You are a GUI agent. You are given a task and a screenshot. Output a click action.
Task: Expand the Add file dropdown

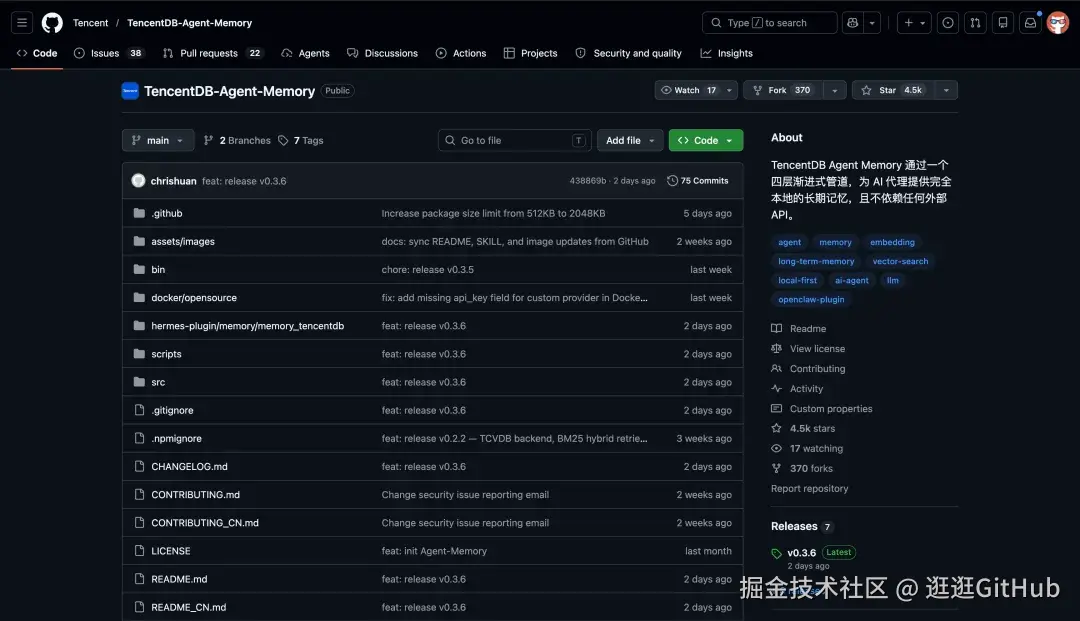coord(630,140)
